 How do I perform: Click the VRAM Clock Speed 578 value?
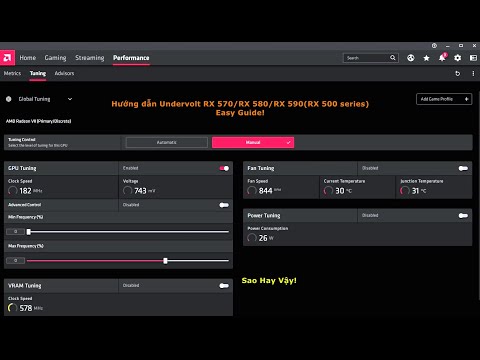point(26,308)
